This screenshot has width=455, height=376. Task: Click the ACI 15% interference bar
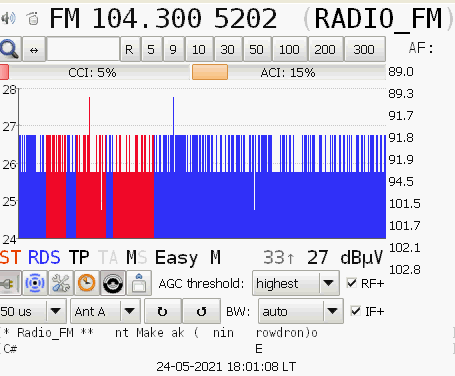289,72
